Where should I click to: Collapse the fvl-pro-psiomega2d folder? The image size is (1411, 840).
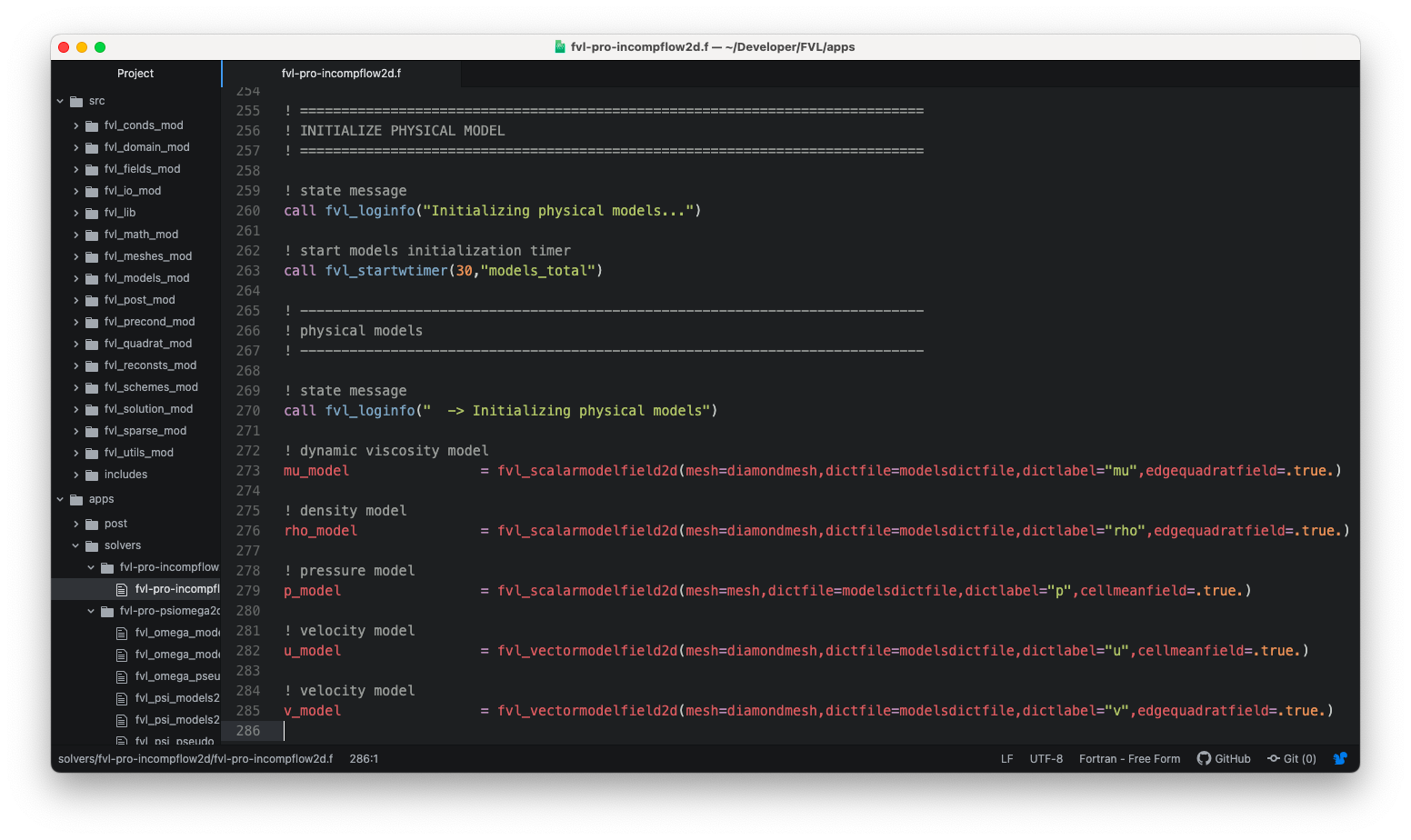[91, 611]
